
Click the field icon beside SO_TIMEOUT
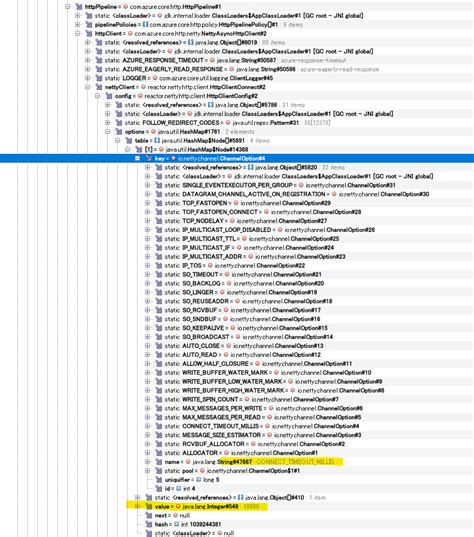pyautogui.click(x=159, y=274)
